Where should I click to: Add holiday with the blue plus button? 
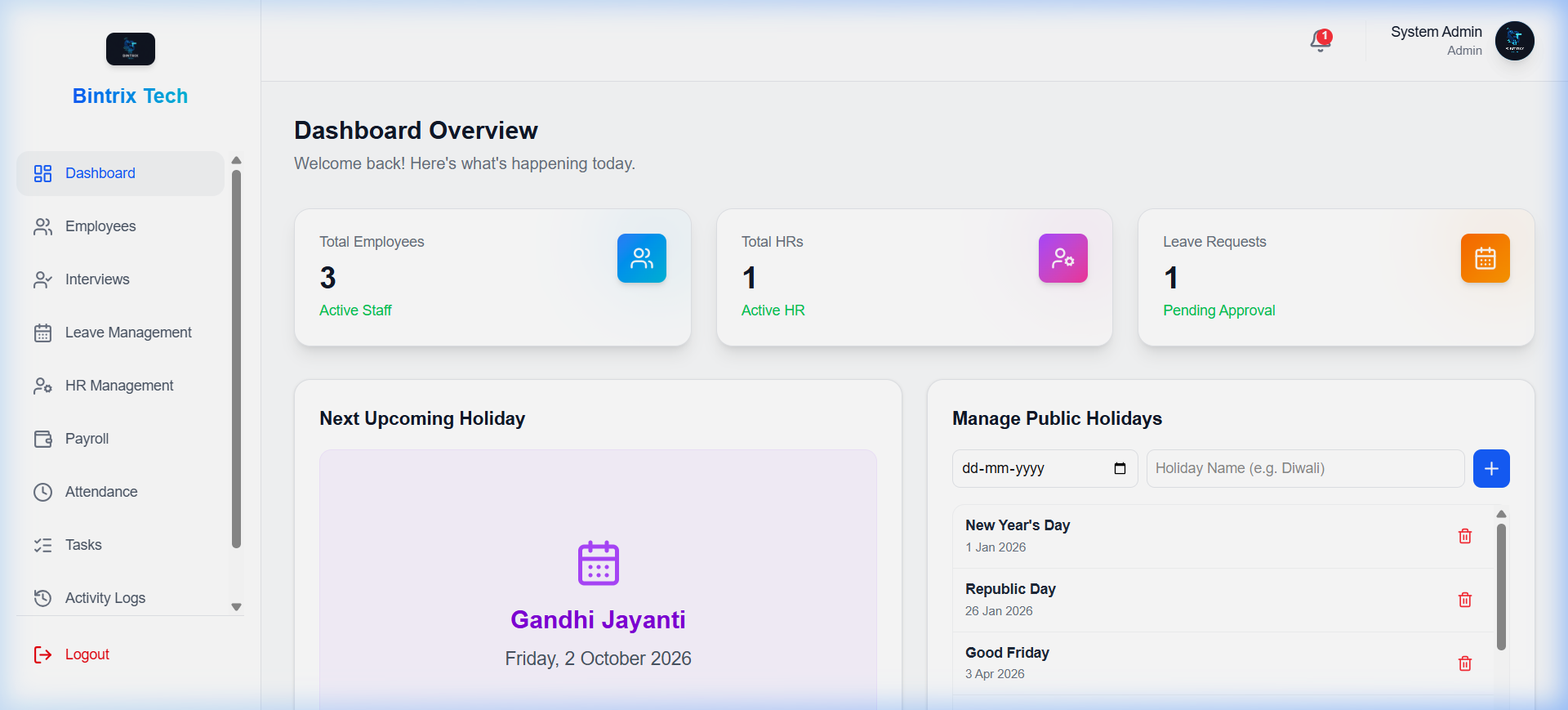click(1491, 468)
